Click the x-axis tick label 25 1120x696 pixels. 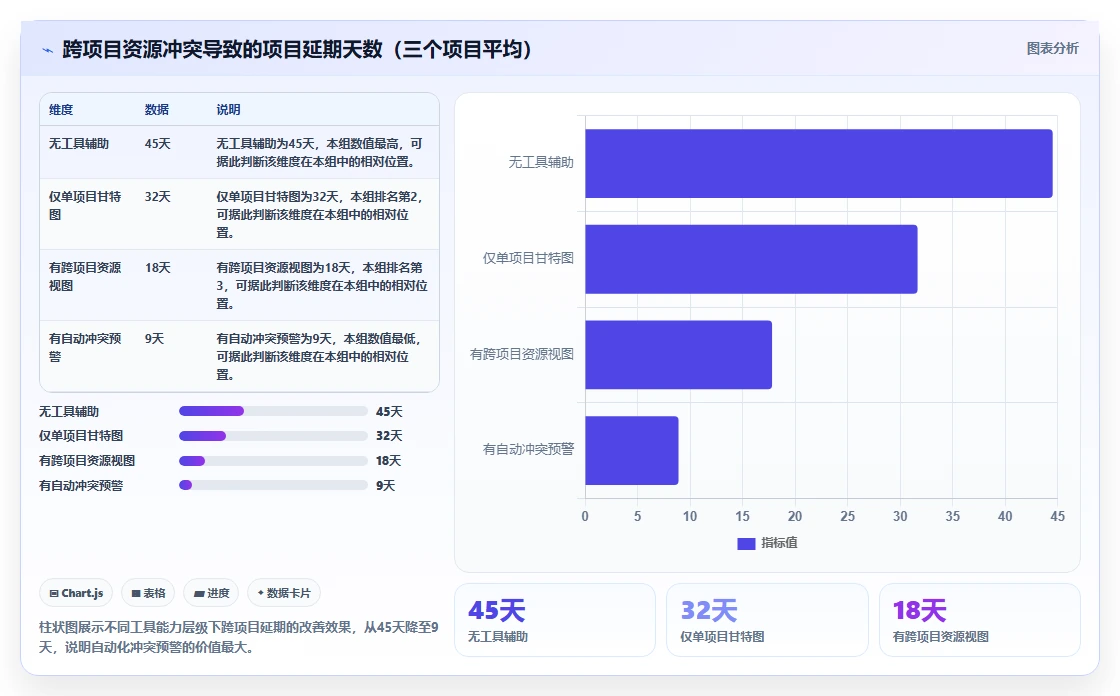(x=847, y=516)
